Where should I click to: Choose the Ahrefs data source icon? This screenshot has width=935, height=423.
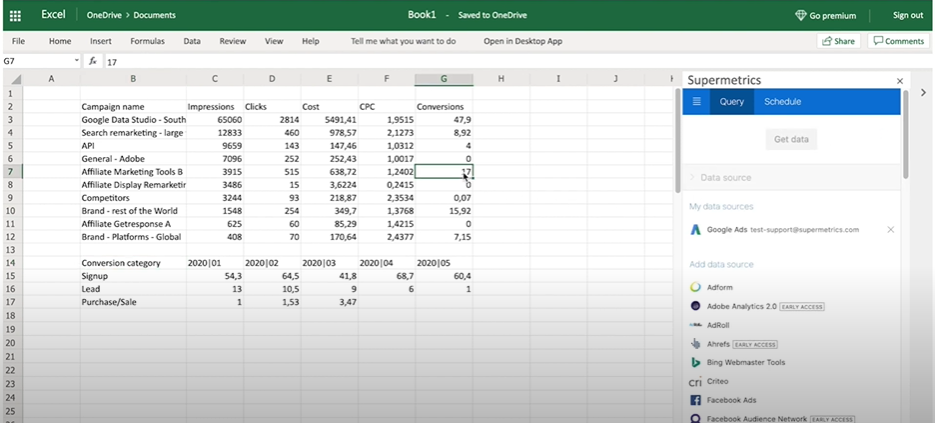tap(695, 344)
